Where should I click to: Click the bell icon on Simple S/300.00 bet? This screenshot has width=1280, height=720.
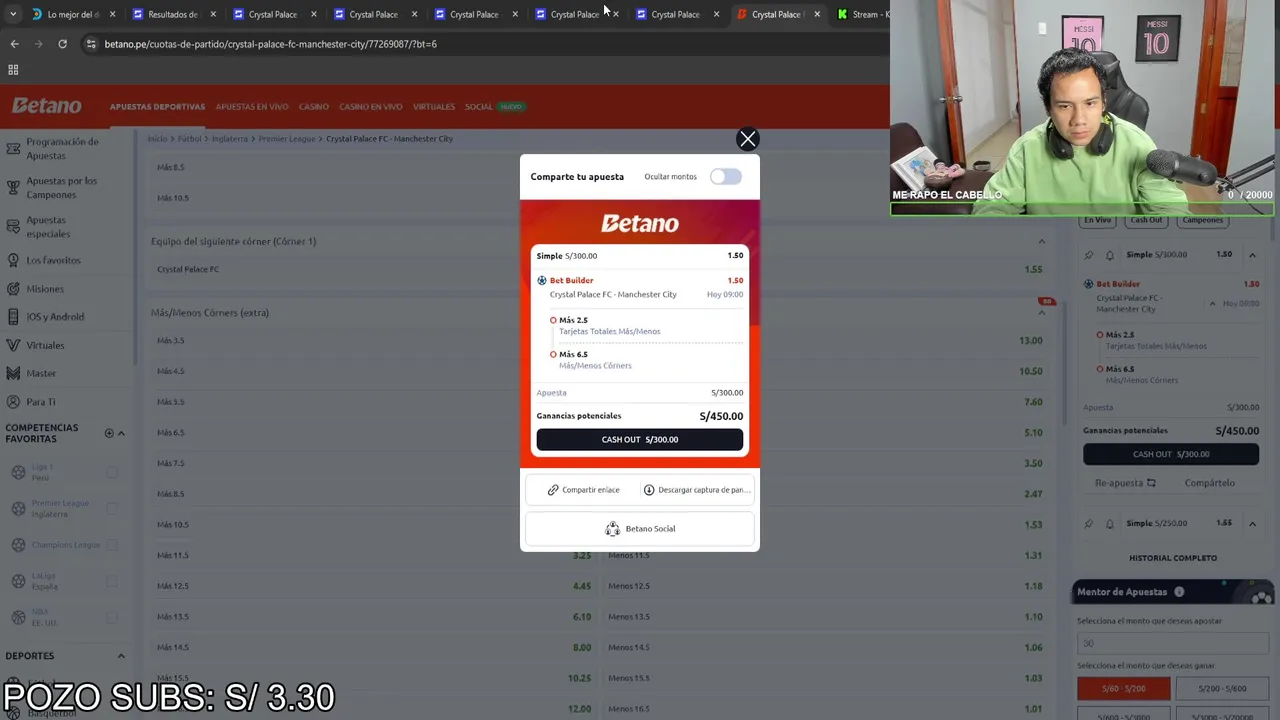(1109, 255)
